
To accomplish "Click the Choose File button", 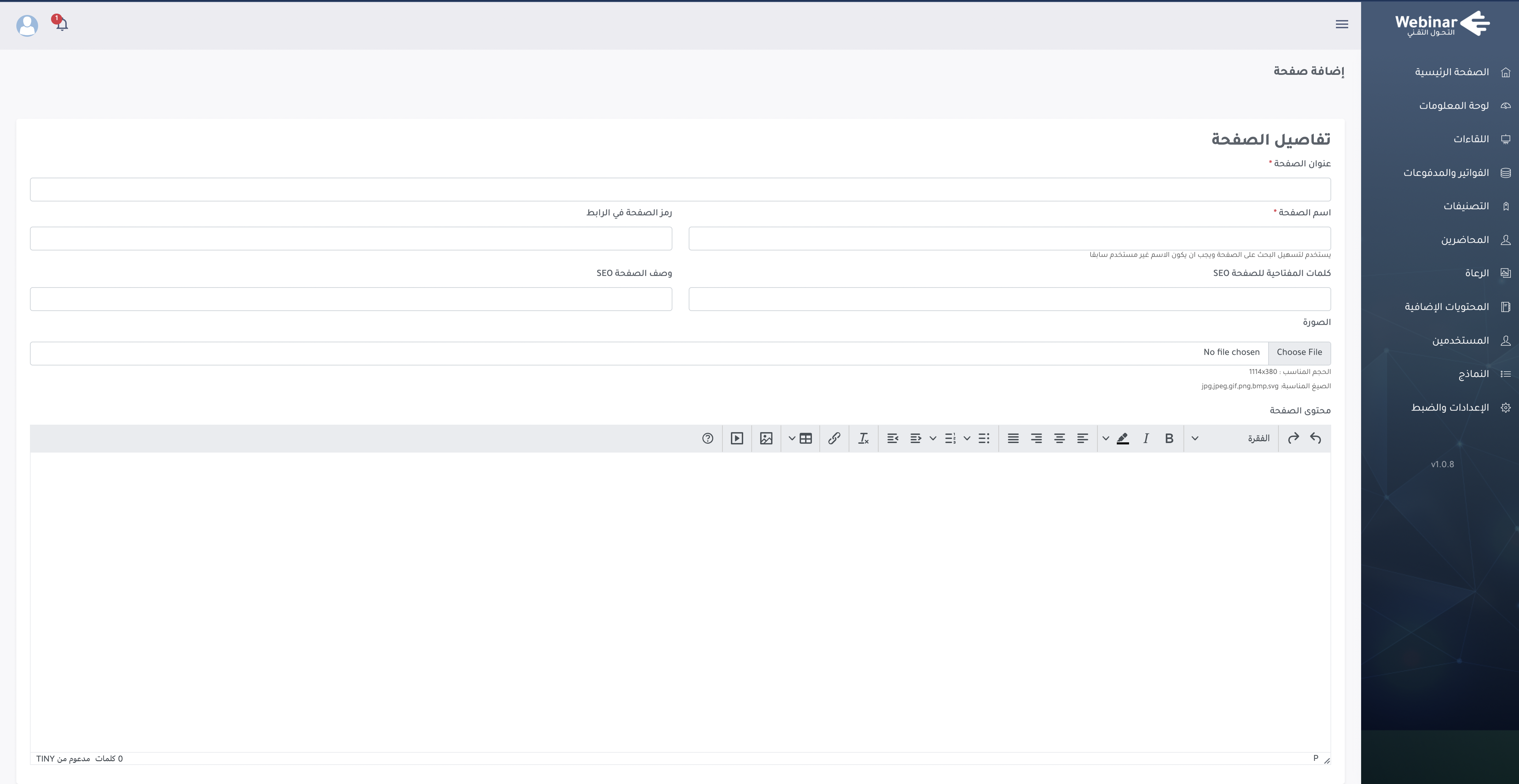I will [1299, 353].
